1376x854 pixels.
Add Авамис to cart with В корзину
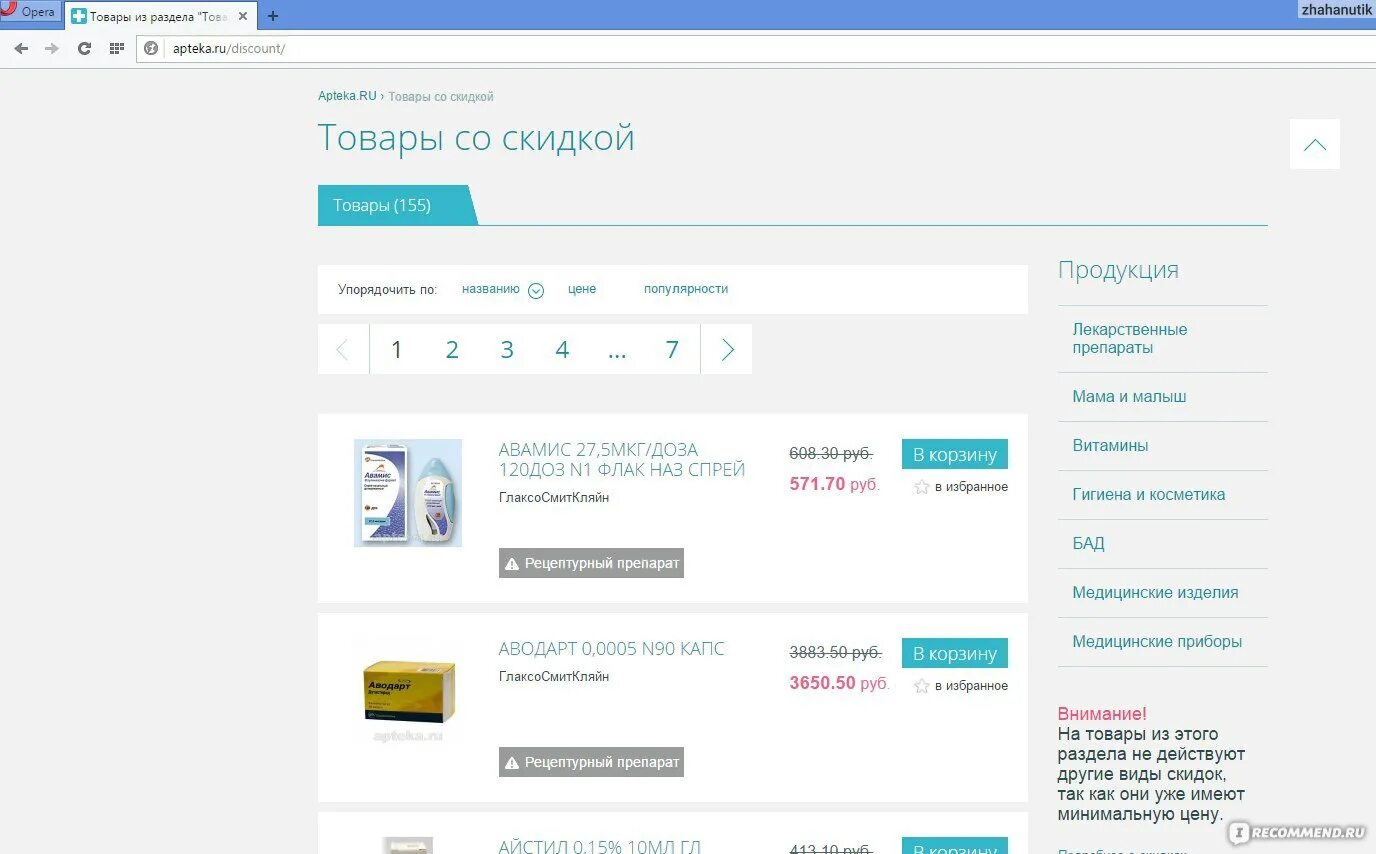click(x=954, y=454)
